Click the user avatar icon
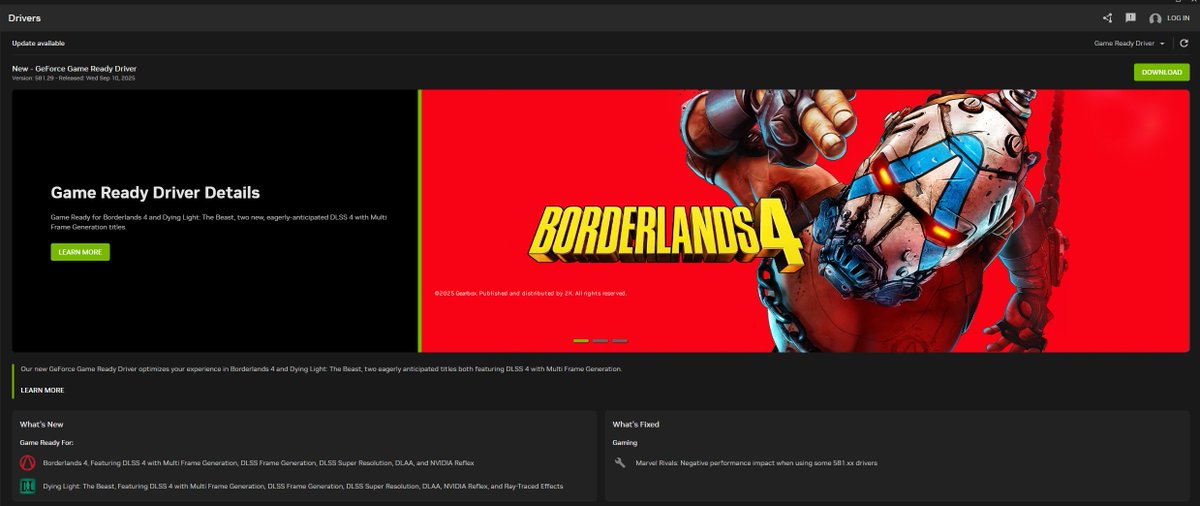Screen dimensions: 1200x506 (1155, 18)
